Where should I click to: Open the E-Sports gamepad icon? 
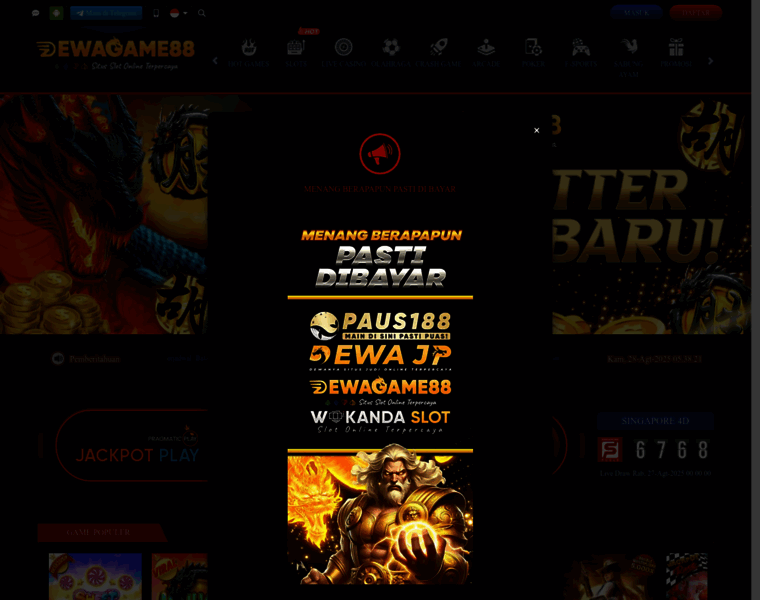pyautogui.click(x=581, y=47)
